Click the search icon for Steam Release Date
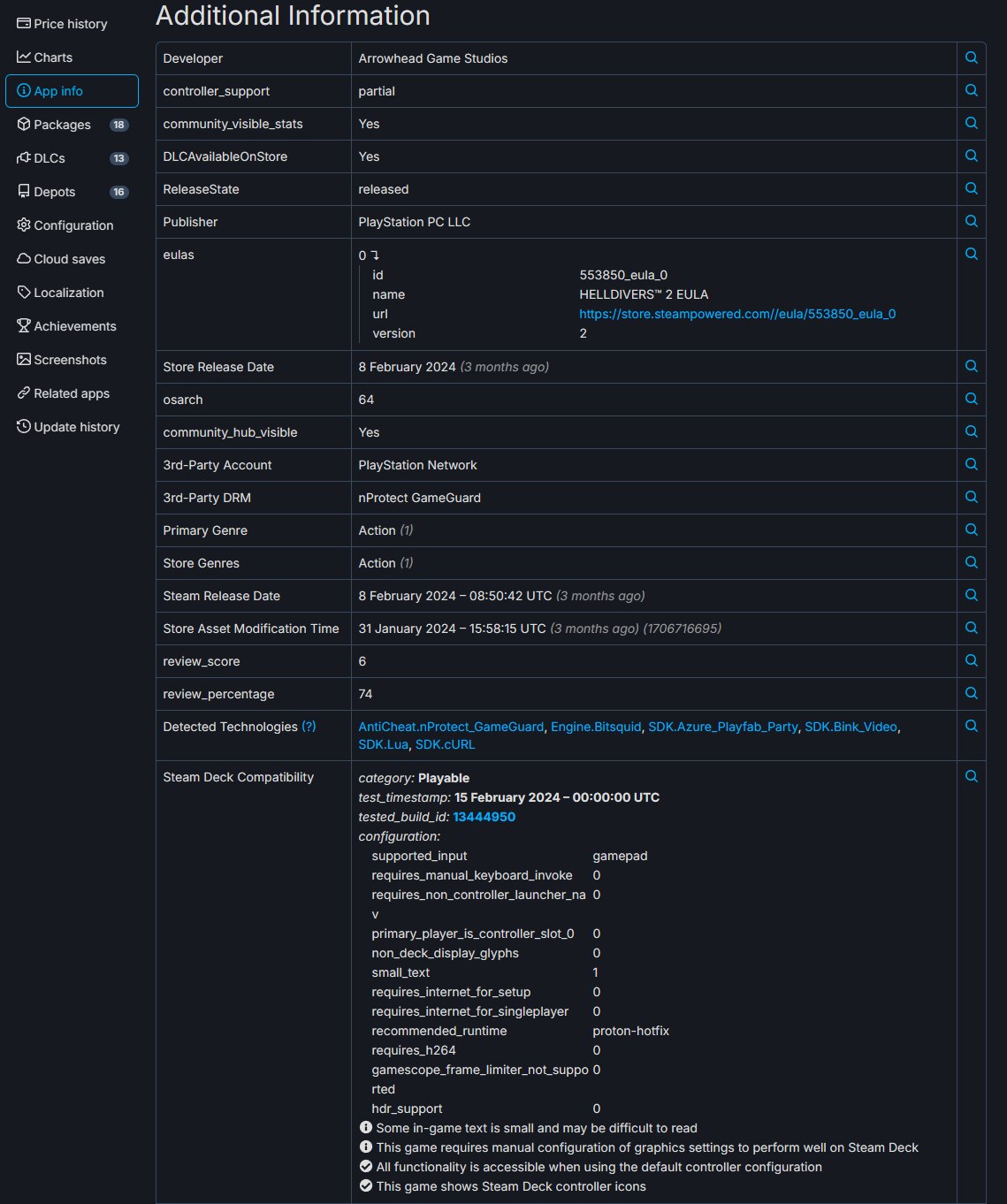The height and width of the screenshot is (1204, 1007). coord(971,595)
